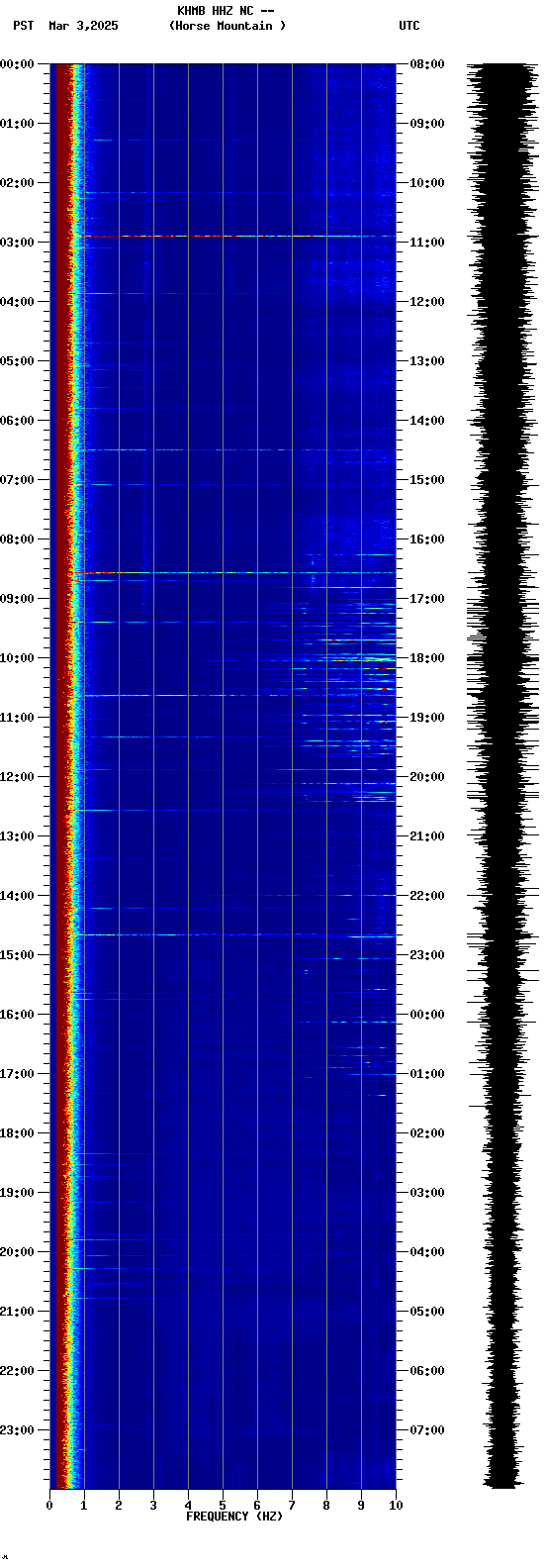The width and height of the screenshot is (546, 1568).
Task: Click the broadband event line after 08:30 PST
Action: 235,572
